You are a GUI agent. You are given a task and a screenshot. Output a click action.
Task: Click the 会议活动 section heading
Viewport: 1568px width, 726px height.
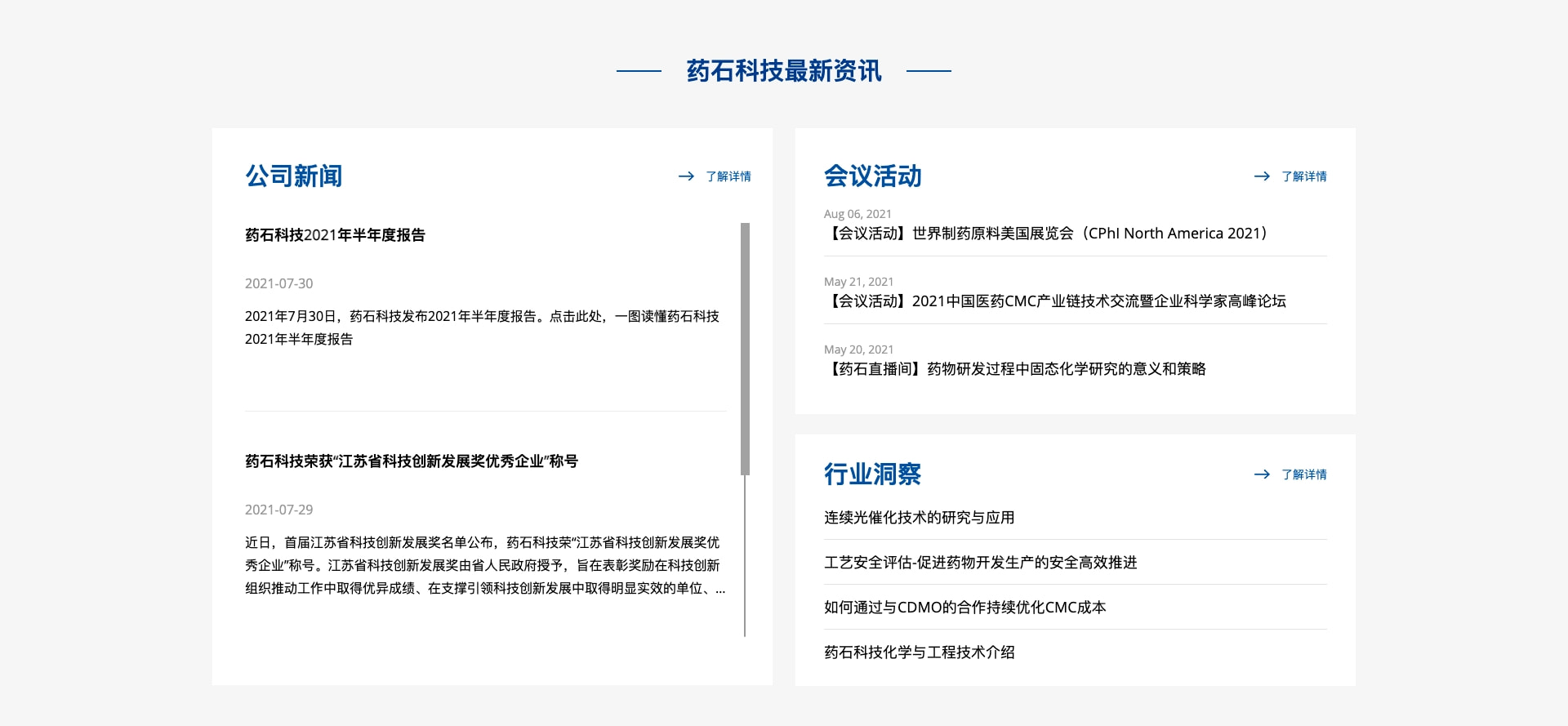(873, 176)
